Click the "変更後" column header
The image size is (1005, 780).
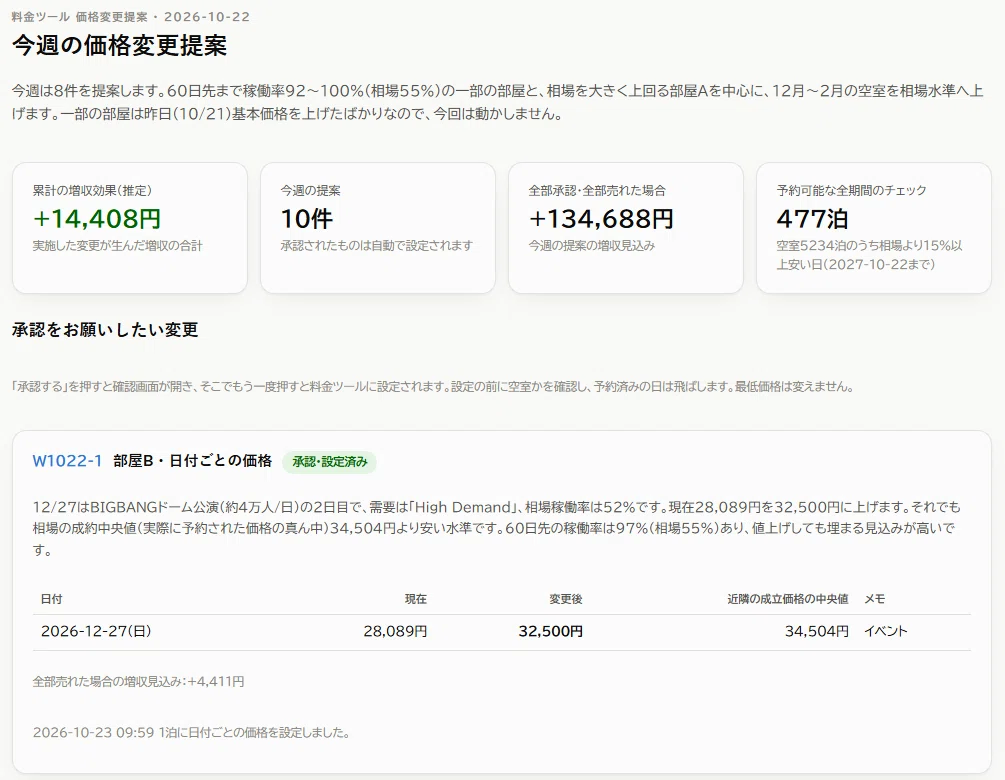pyautogui.click(x=566, y=599)
